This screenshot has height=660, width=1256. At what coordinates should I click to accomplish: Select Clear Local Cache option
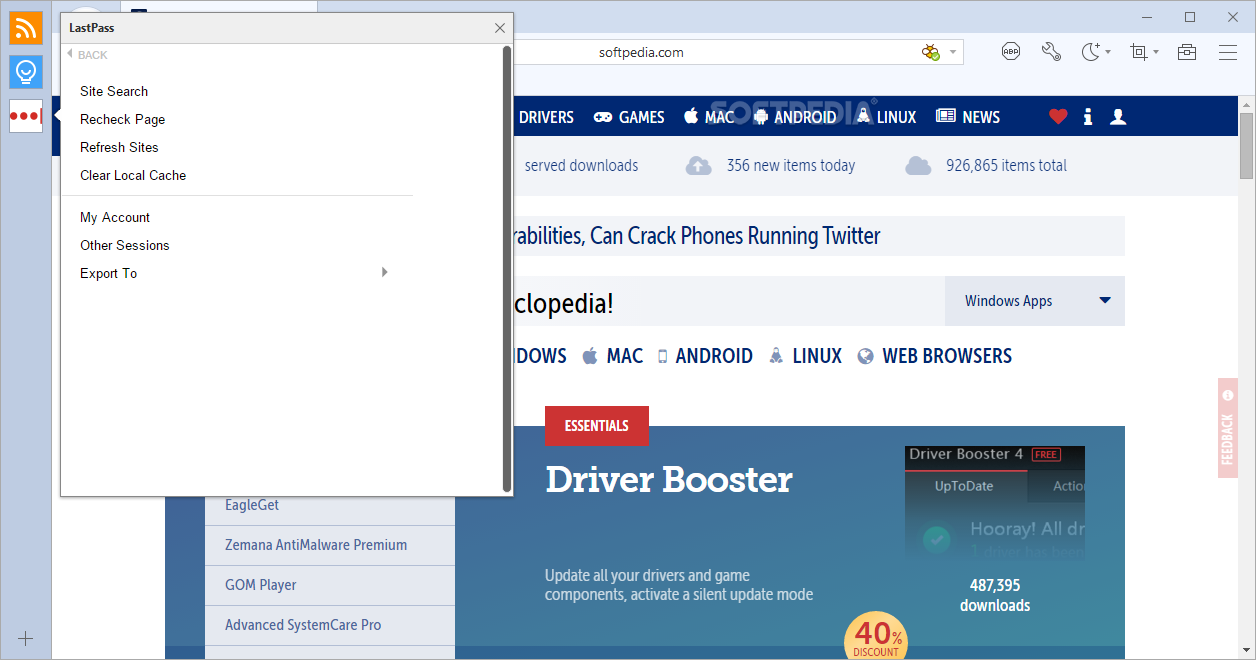(133, 175)
